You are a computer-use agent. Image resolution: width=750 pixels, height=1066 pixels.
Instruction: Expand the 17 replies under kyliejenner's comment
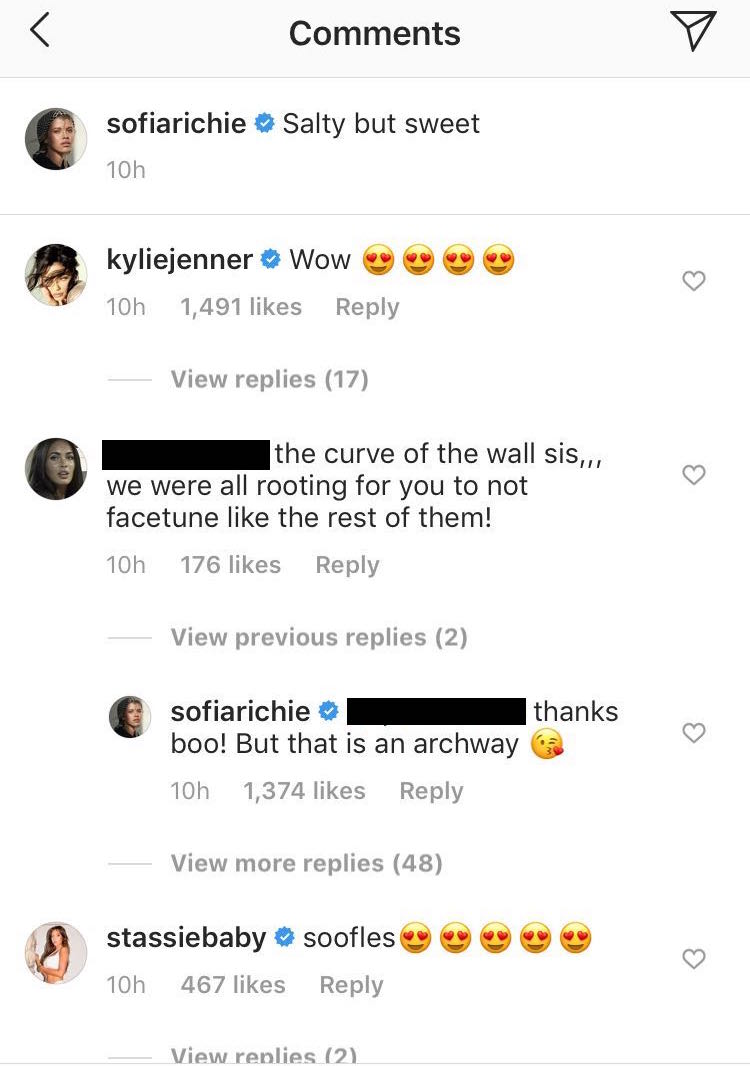tap(268, 379)
